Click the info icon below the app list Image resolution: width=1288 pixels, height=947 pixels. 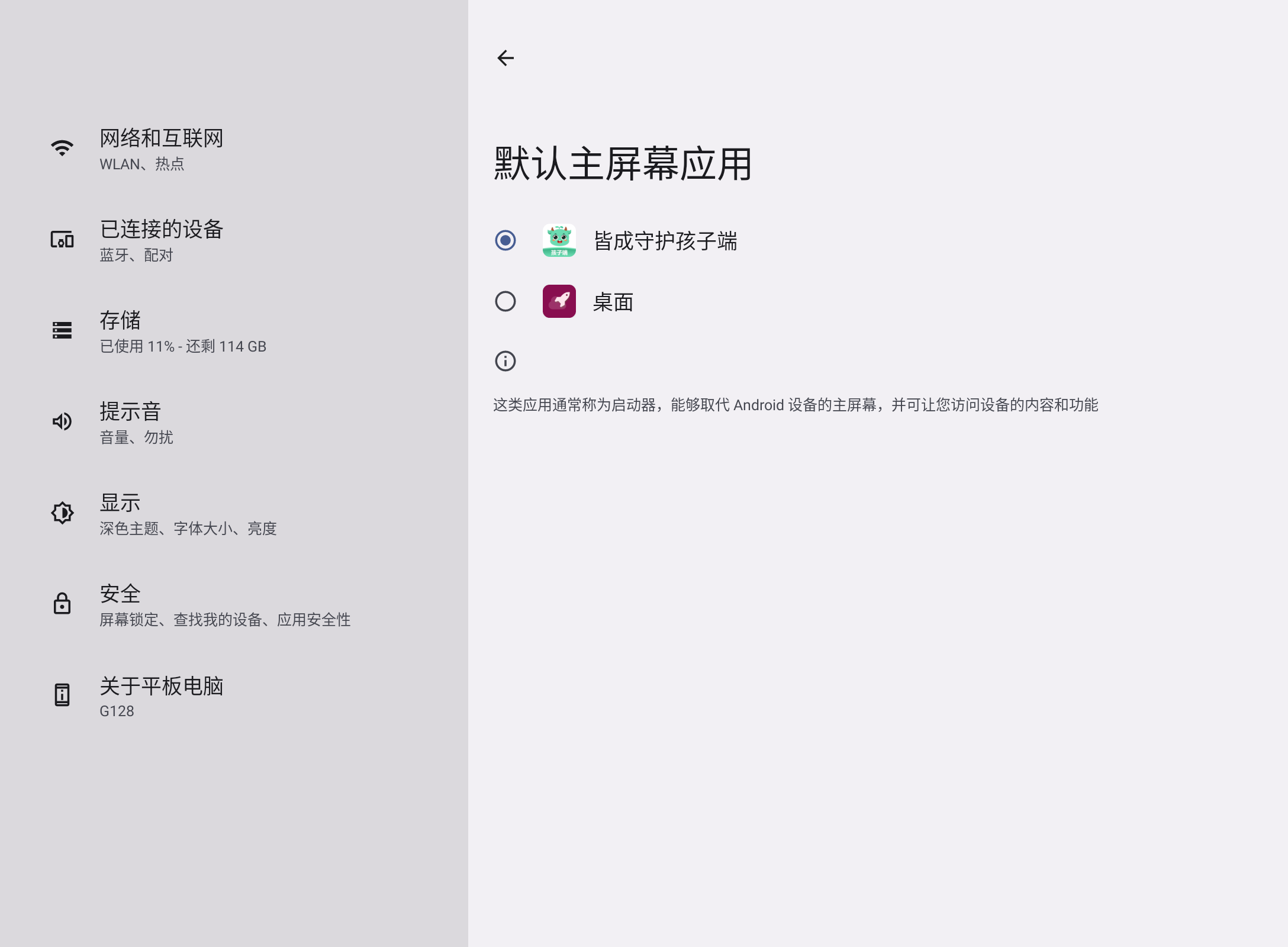click(x=505, y=360)
